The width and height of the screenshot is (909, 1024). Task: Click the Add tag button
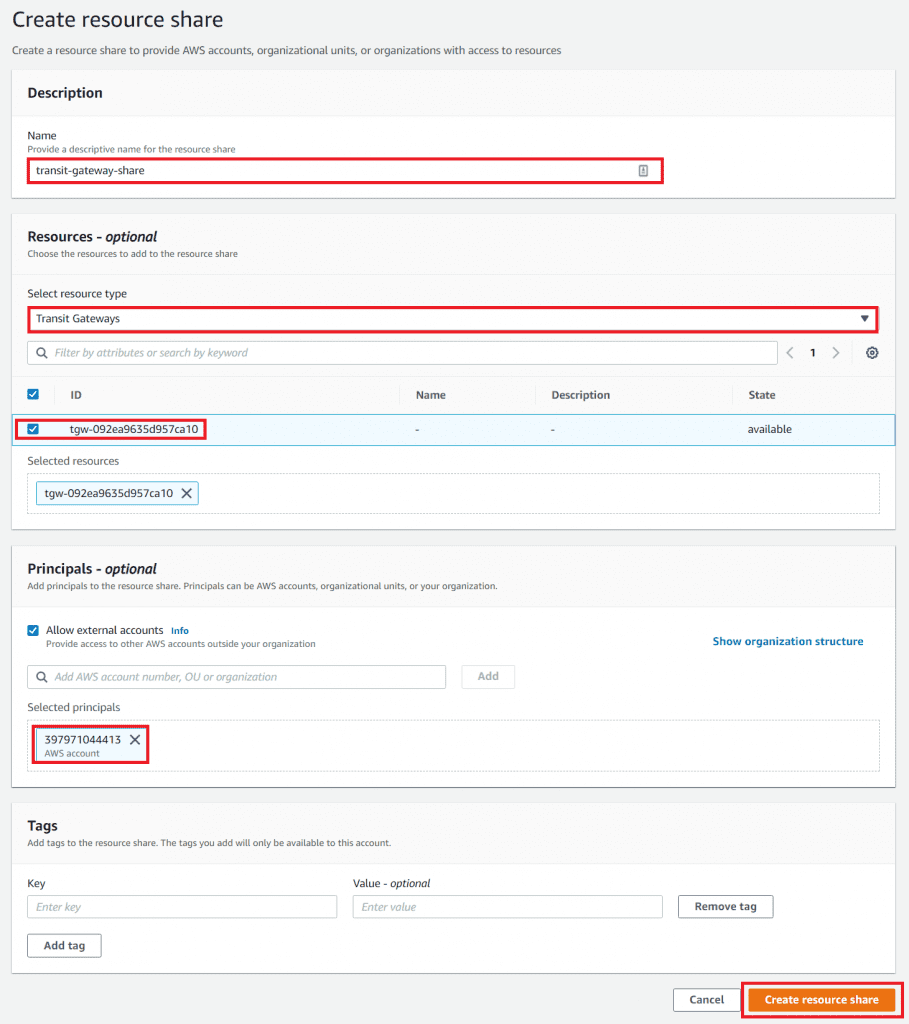[x=64, y=945]
